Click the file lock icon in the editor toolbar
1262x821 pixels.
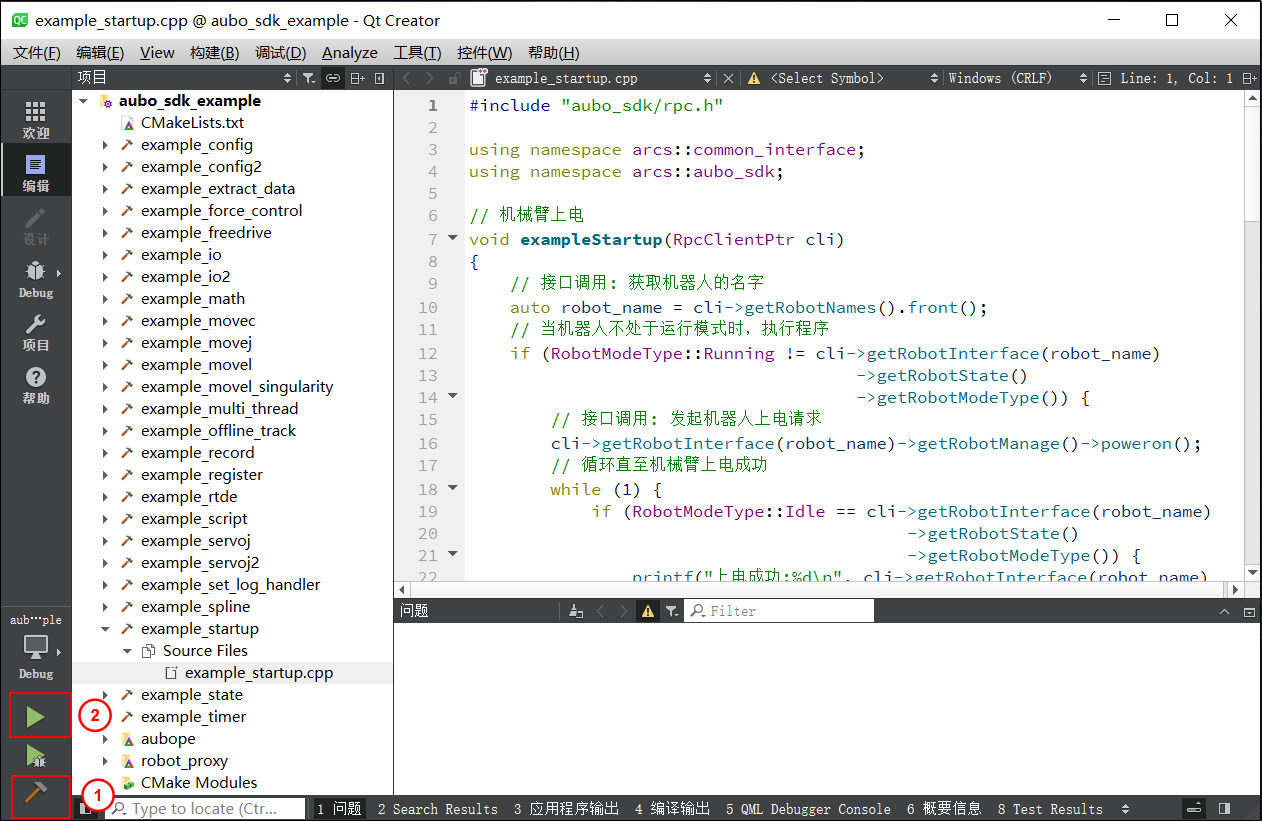tap(454, 78)
